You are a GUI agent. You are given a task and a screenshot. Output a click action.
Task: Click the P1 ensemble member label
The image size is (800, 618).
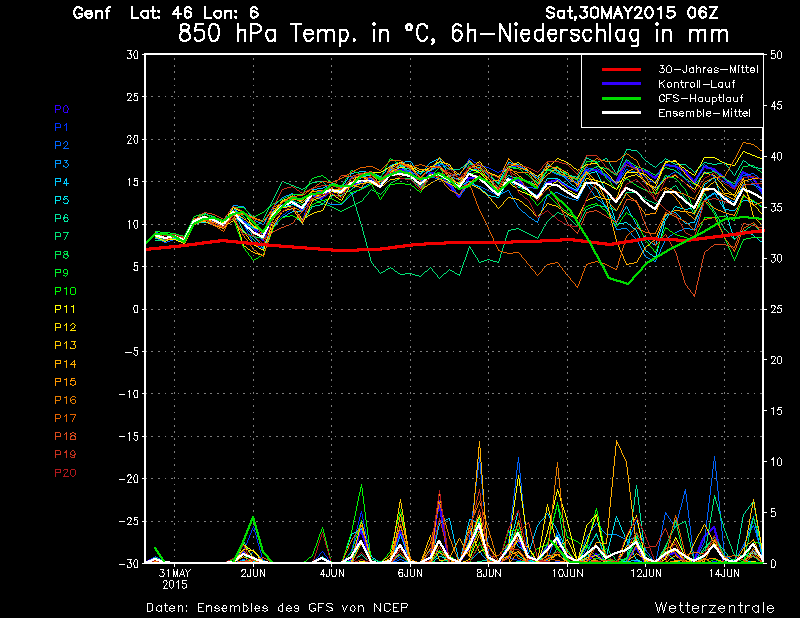[x=61, y=127]
